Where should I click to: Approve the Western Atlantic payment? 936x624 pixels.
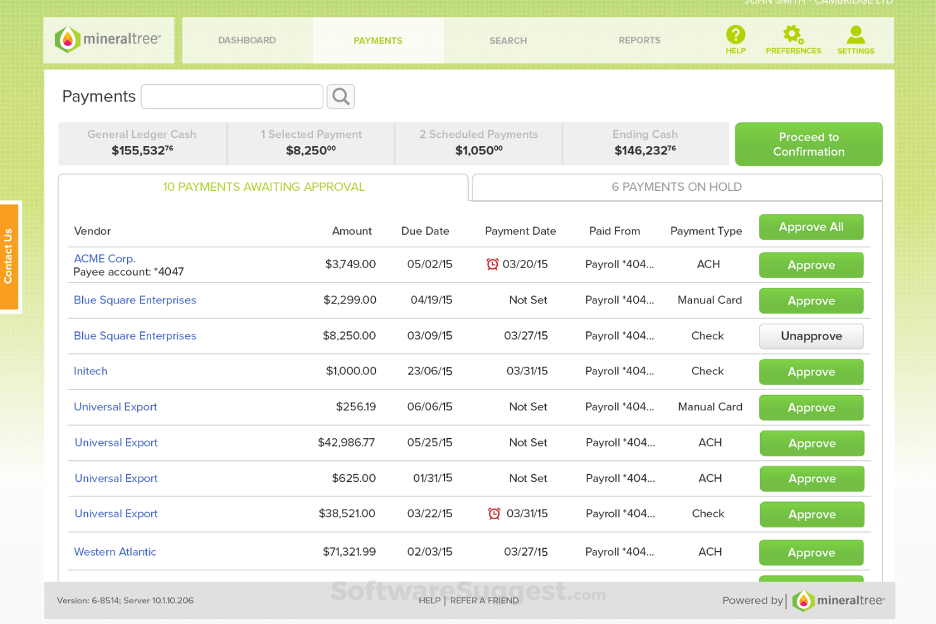[811, 552]
